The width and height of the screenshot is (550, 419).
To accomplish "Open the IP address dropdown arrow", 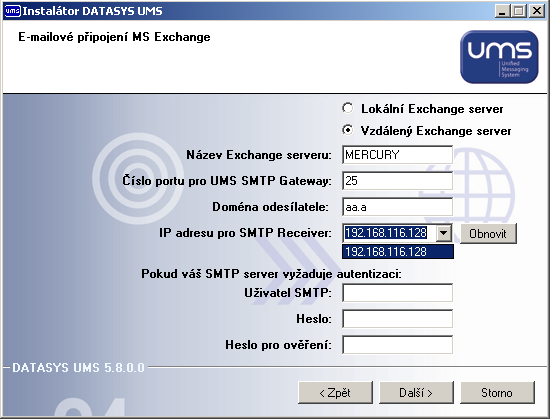I will point(444,233).
